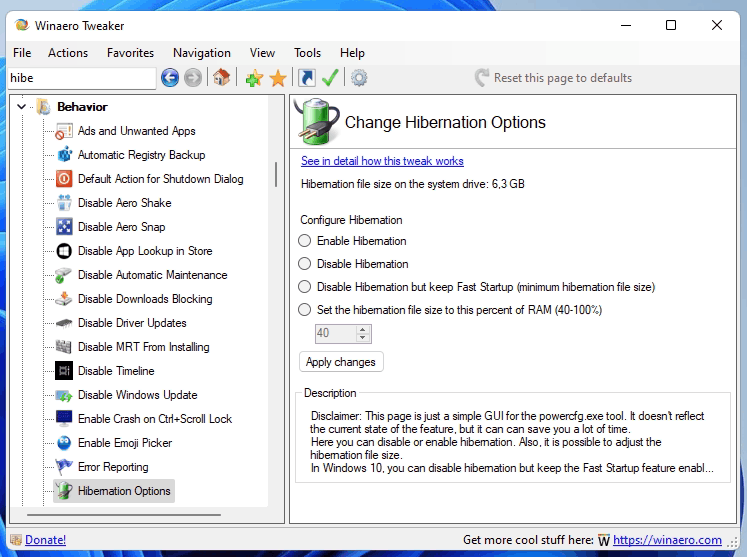Click the Ads and Unwanted Apps icon

(64, 131)
